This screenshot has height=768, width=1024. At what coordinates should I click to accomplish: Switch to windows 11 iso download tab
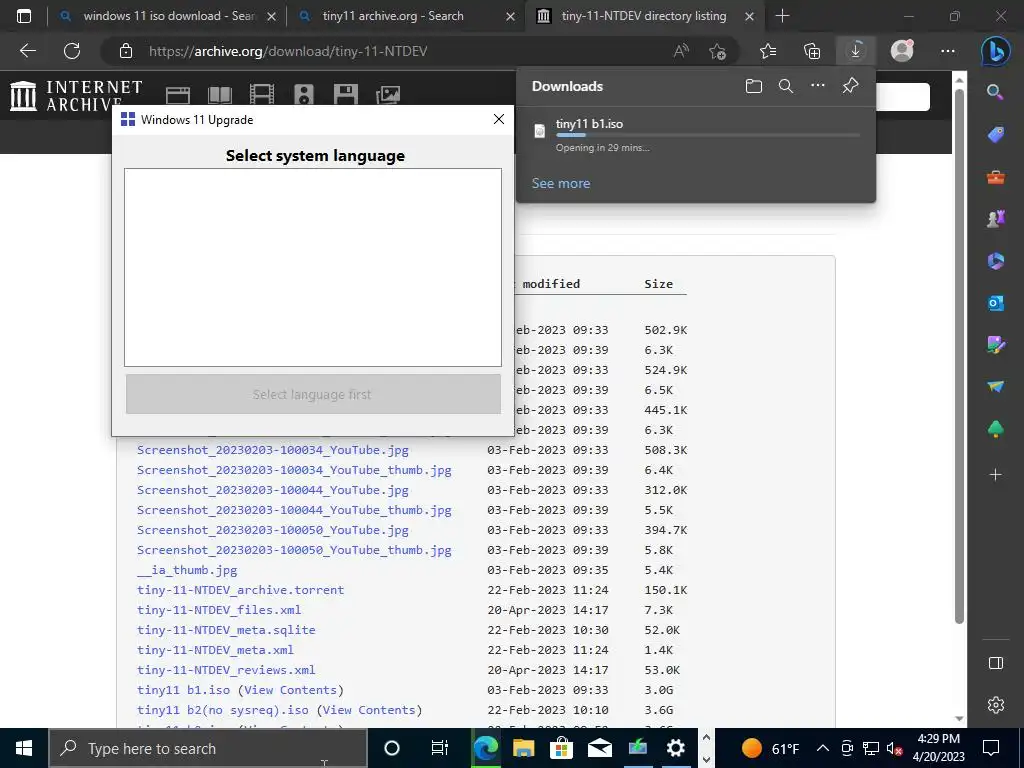point(167,16)
